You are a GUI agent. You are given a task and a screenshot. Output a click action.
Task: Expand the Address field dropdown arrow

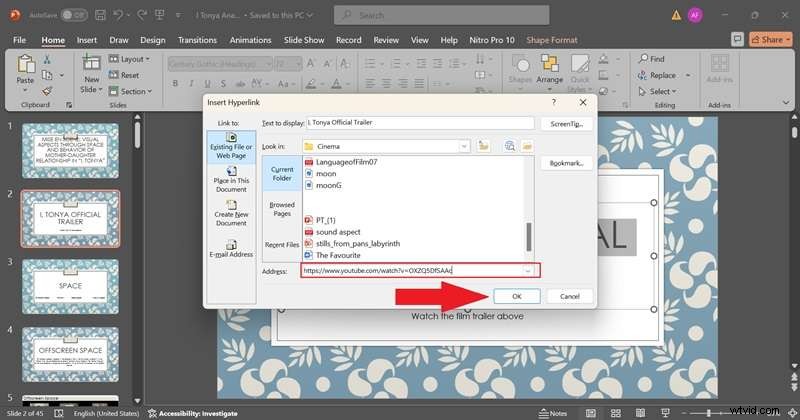coord(528,270)
